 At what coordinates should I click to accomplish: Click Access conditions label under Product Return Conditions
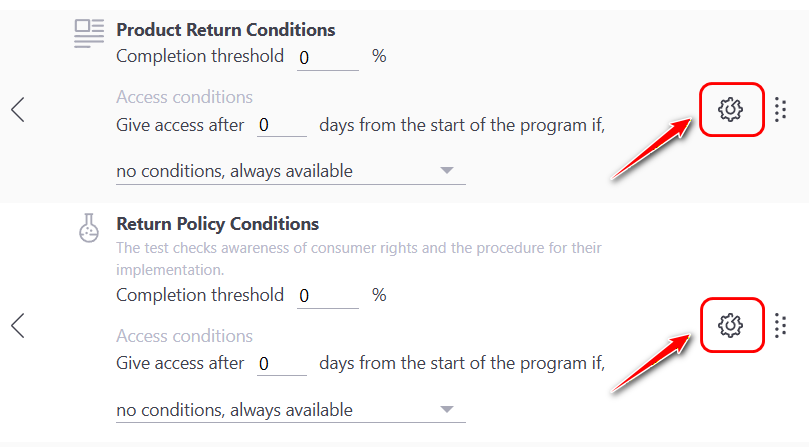click(184, 97)
